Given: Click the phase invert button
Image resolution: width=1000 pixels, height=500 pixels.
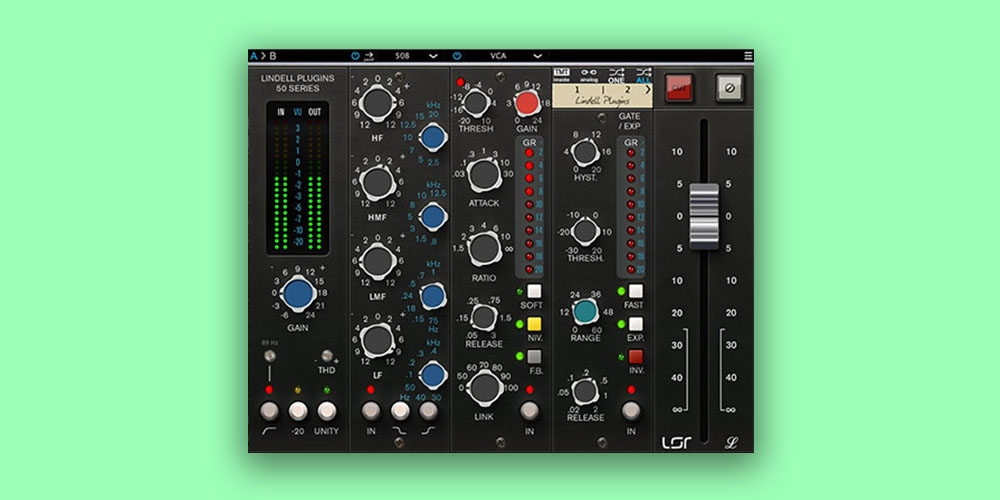Looking at the screenshot, I should (729, 88).
